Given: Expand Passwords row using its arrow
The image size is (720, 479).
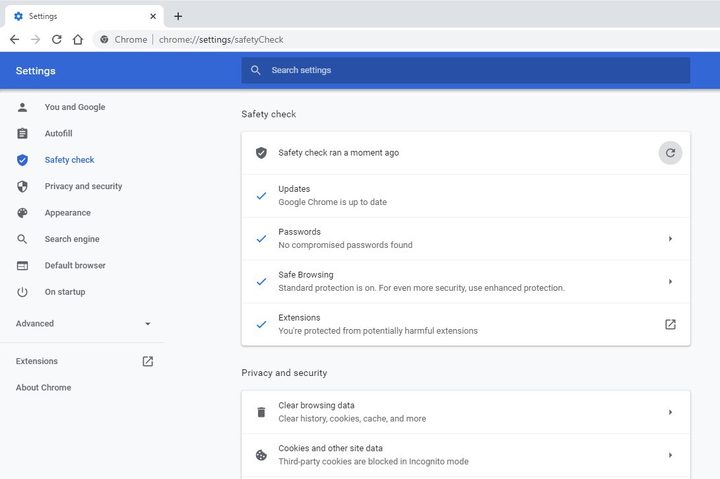Looking at the screenshot, I should [670, 238].
